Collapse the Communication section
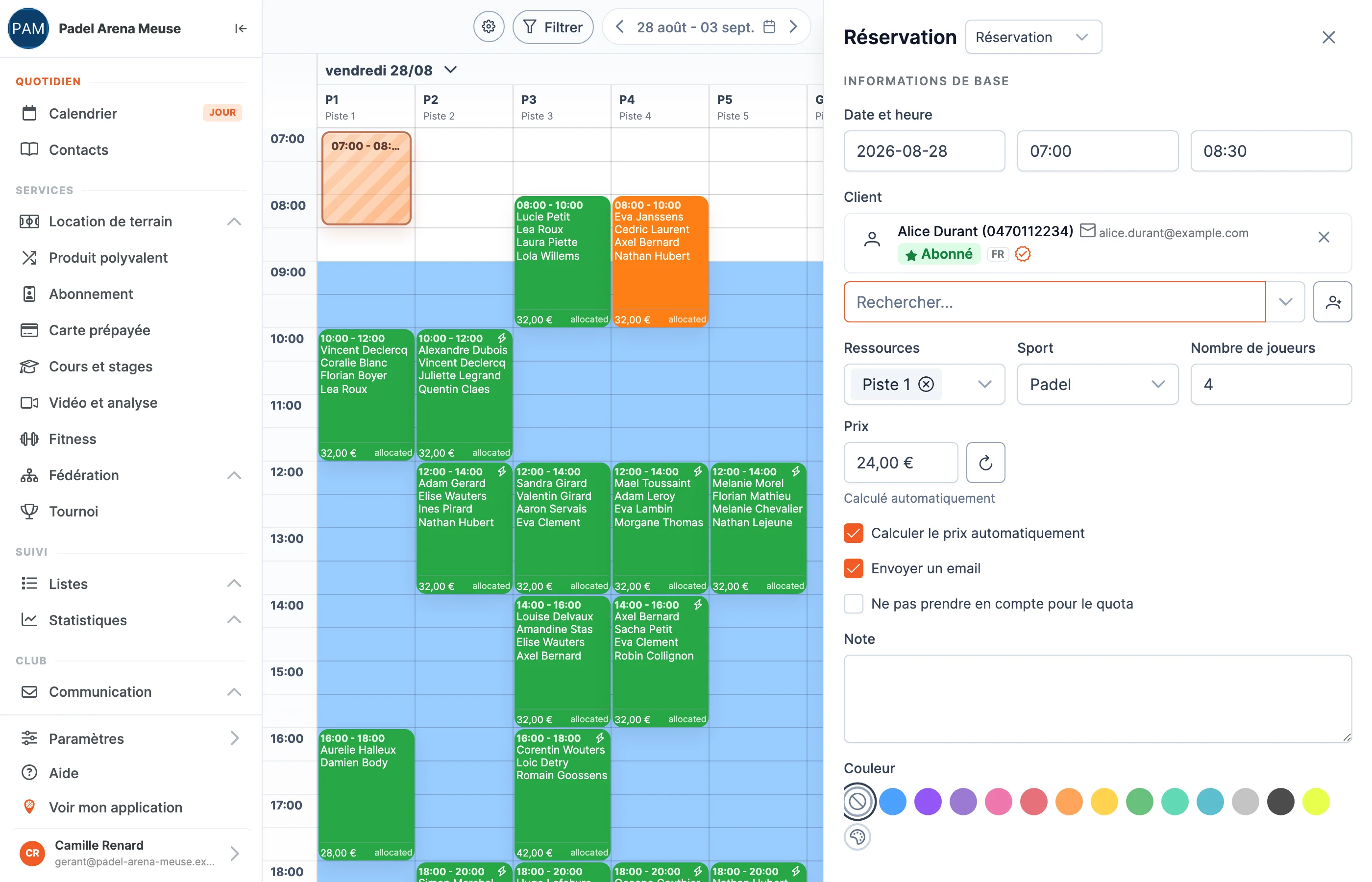The width and height of the screenshot is (1372, 882). pyautogui.click(x=234, y=692)
